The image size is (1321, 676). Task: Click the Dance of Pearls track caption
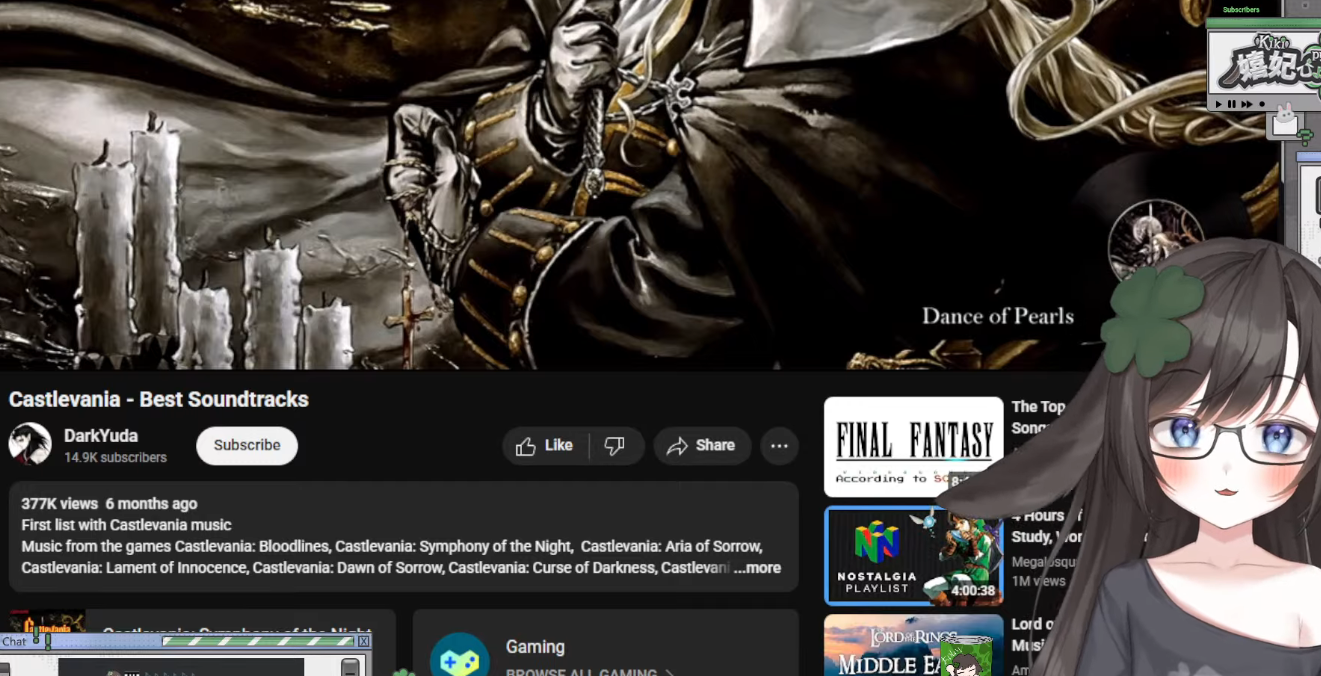tap(998, 316)
